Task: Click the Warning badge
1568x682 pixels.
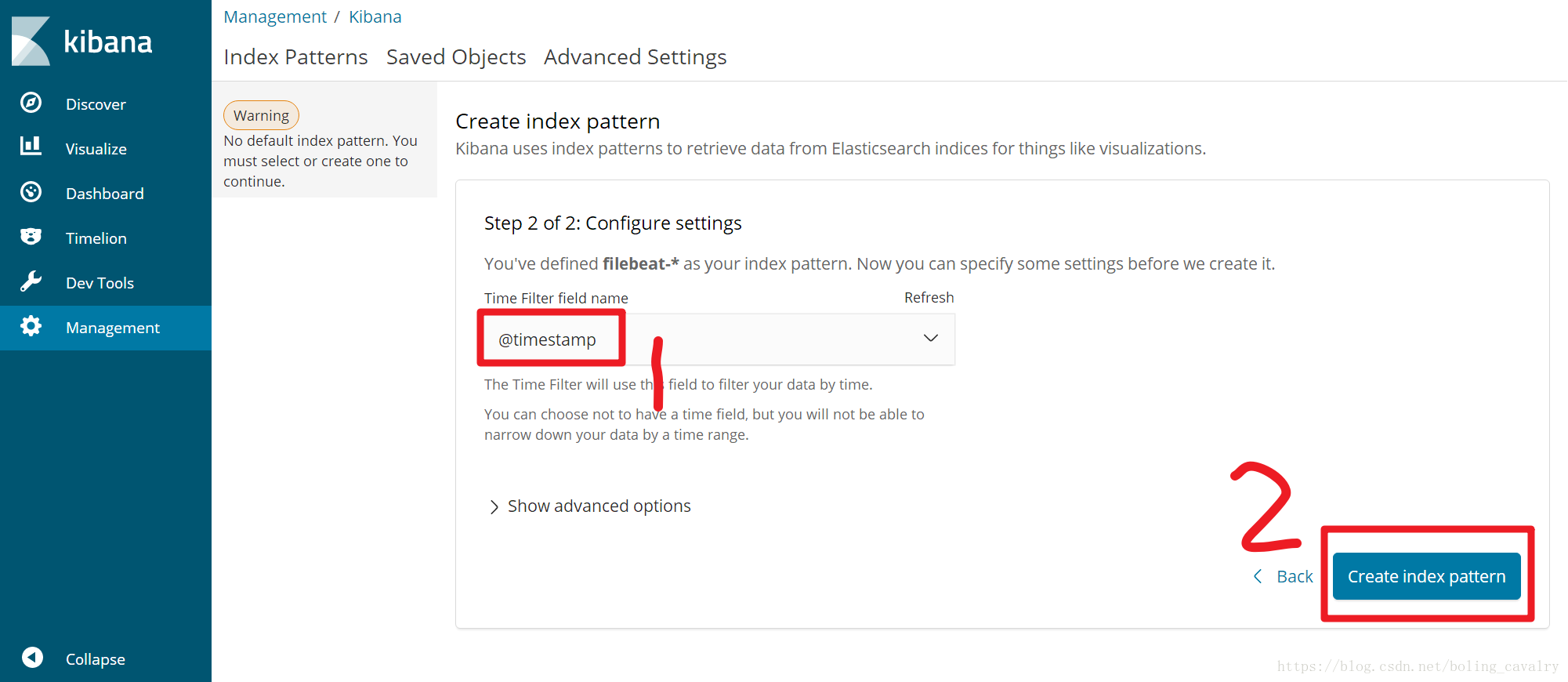Action: (x=261, y=115)
